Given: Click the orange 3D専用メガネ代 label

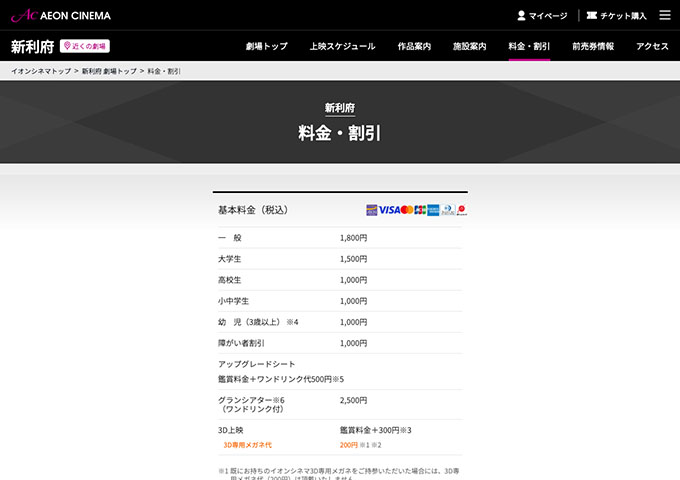Looking at the screenshot, I should click(x=248, y=445).
